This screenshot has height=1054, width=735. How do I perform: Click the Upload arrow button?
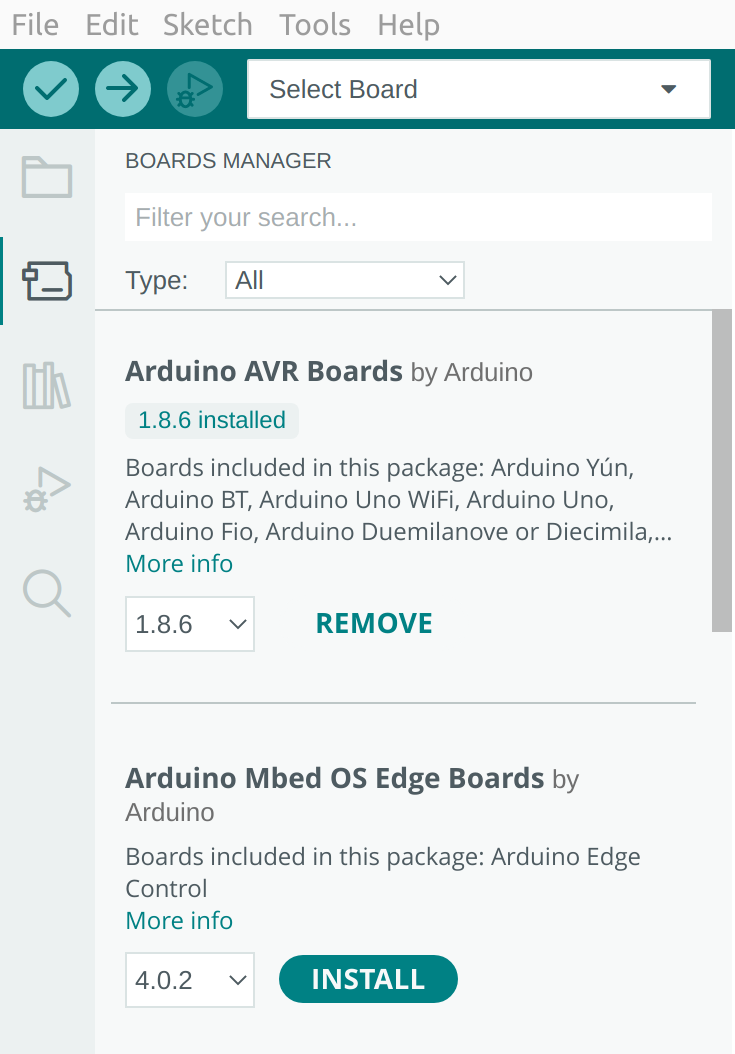tap(122, 89)
